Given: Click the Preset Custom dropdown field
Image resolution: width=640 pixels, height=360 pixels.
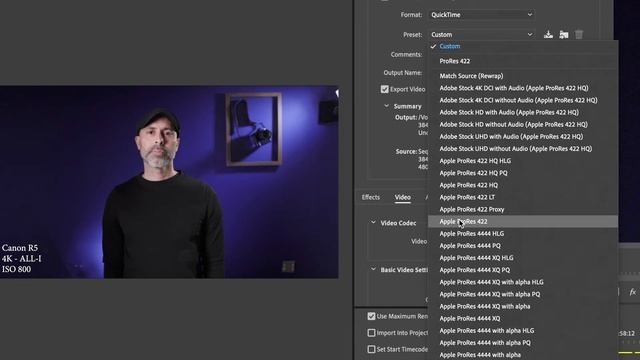Looking at the screenshot, I should 482,35.
